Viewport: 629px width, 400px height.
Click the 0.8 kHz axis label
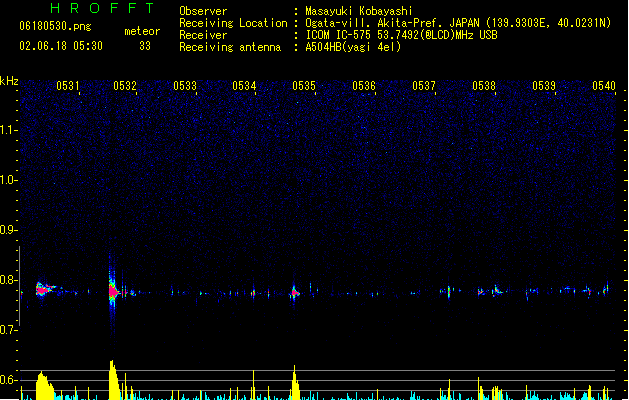click(x=8, y=280)
